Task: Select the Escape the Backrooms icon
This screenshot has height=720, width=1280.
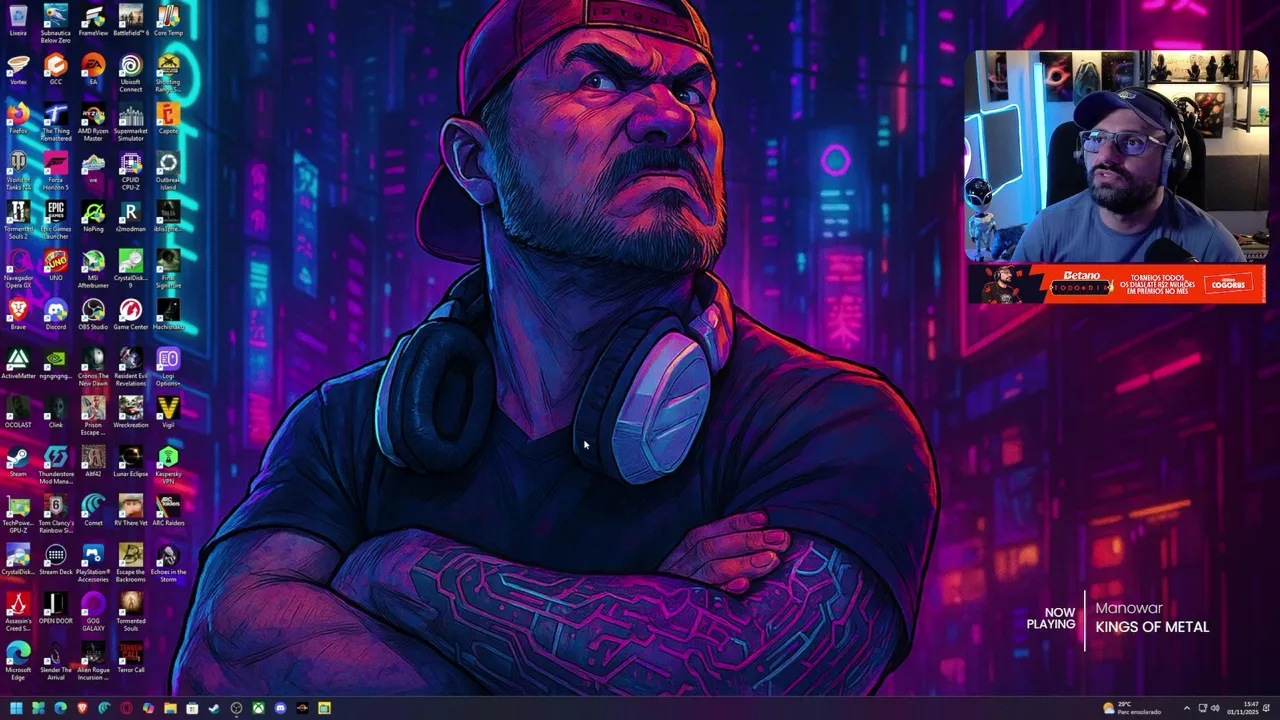Action: 131,562
